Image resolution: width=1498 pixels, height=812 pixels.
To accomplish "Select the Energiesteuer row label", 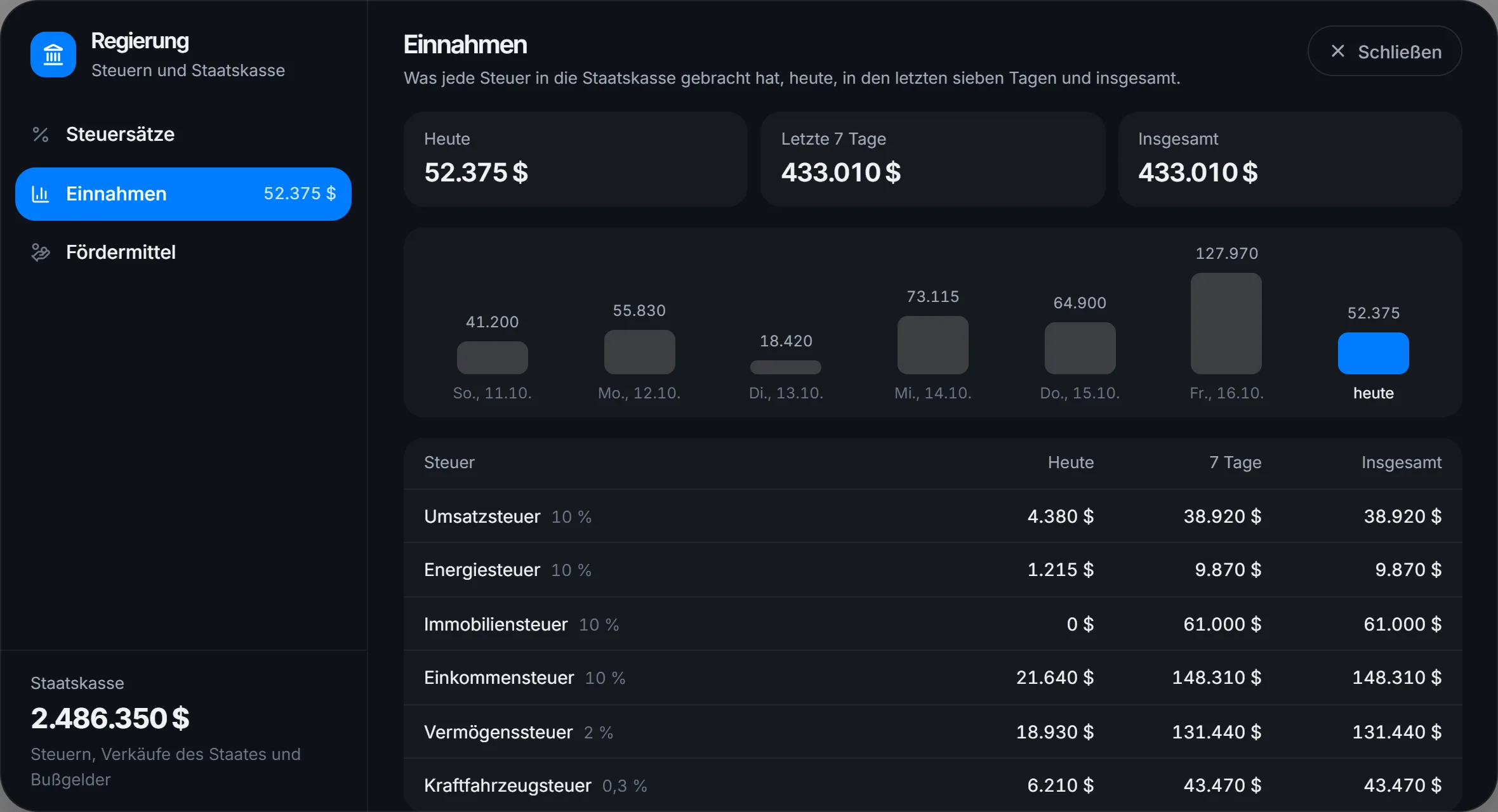I will [482, 570].
